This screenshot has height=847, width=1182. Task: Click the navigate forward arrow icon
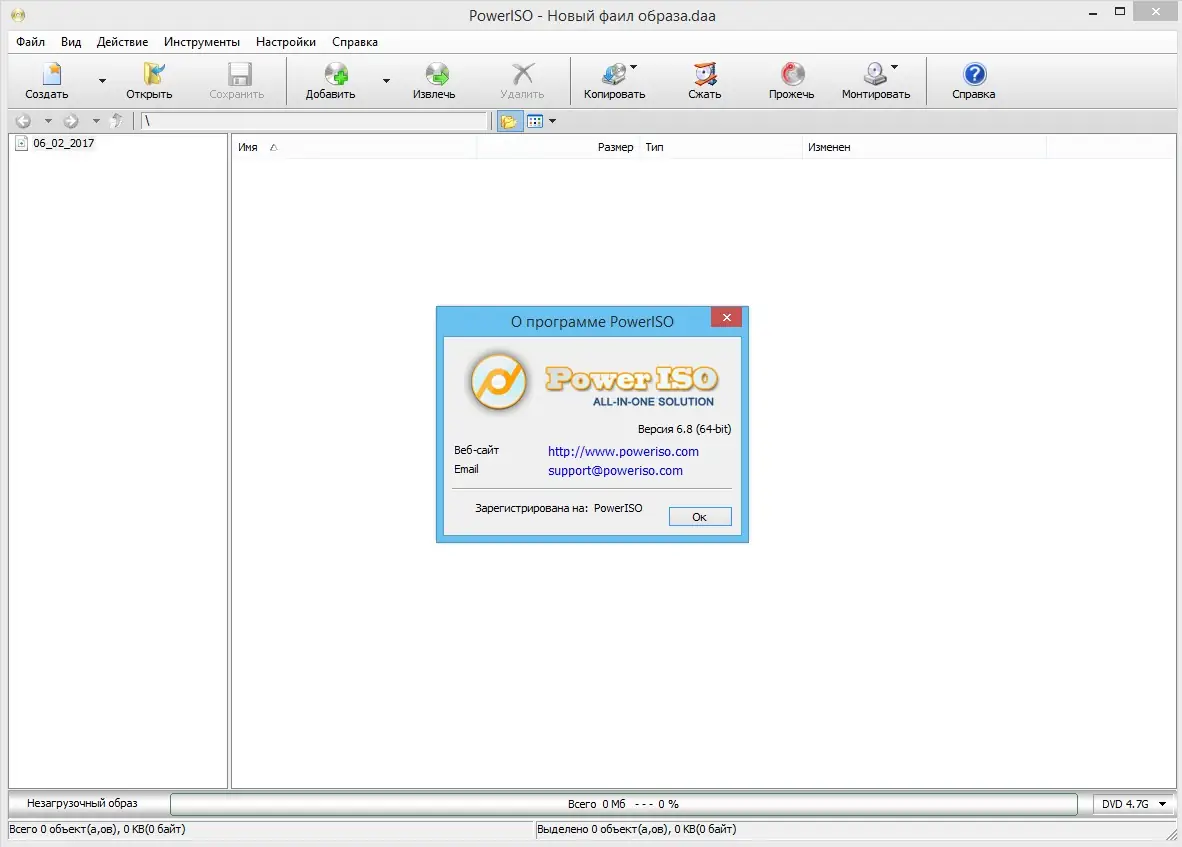click(71, 121)
